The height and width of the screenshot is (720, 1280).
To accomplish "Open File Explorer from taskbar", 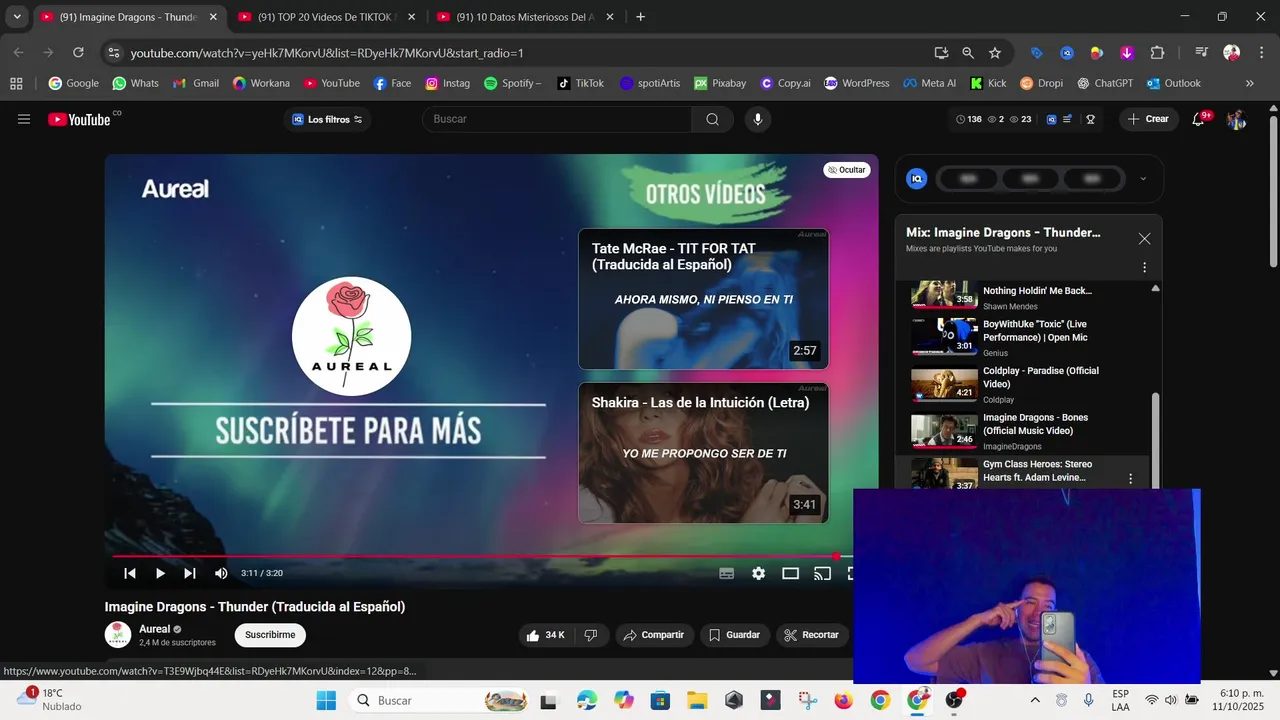I will coord(697,700).
